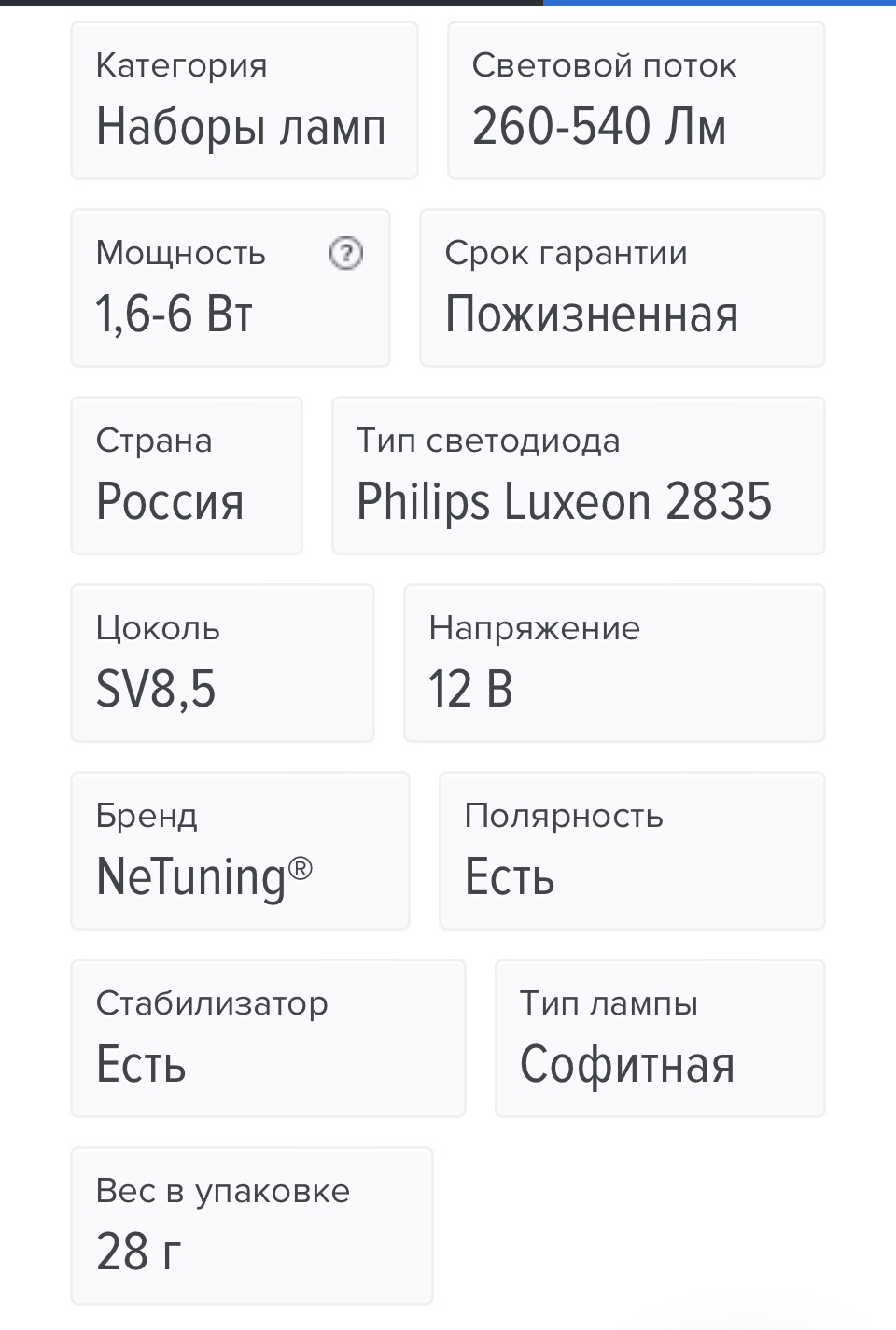Choose the Цоколь SV8,5 card
This screenshot has height=1330, width=896.
point(222,664)
